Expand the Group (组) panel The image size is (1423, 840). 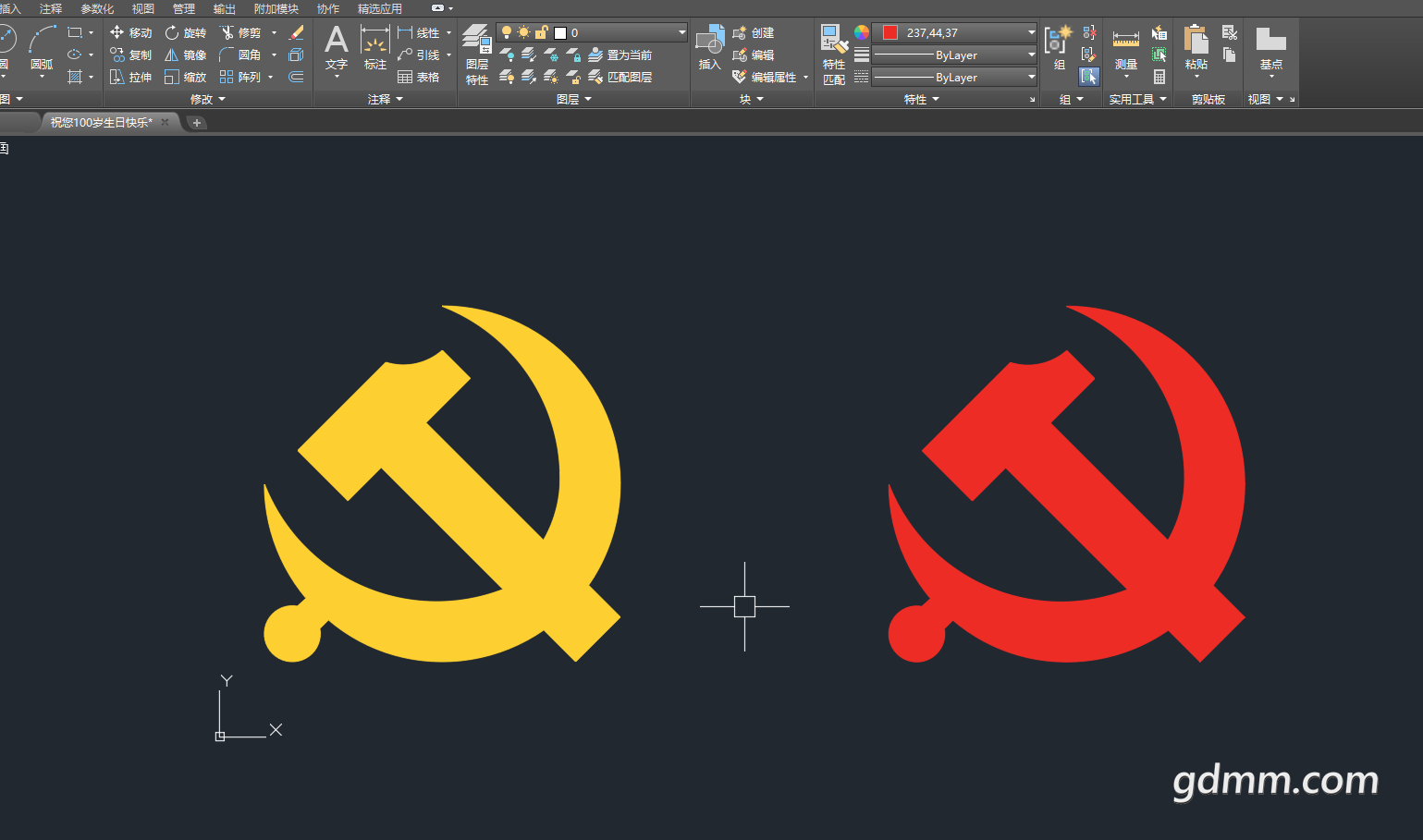(x=1072, y=99)
